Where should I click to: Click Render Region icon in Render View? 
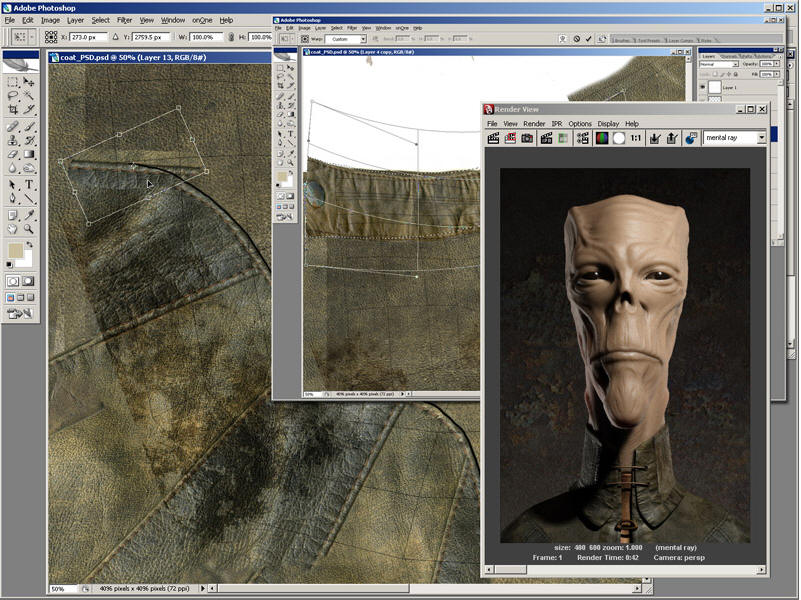click(510, 138)
